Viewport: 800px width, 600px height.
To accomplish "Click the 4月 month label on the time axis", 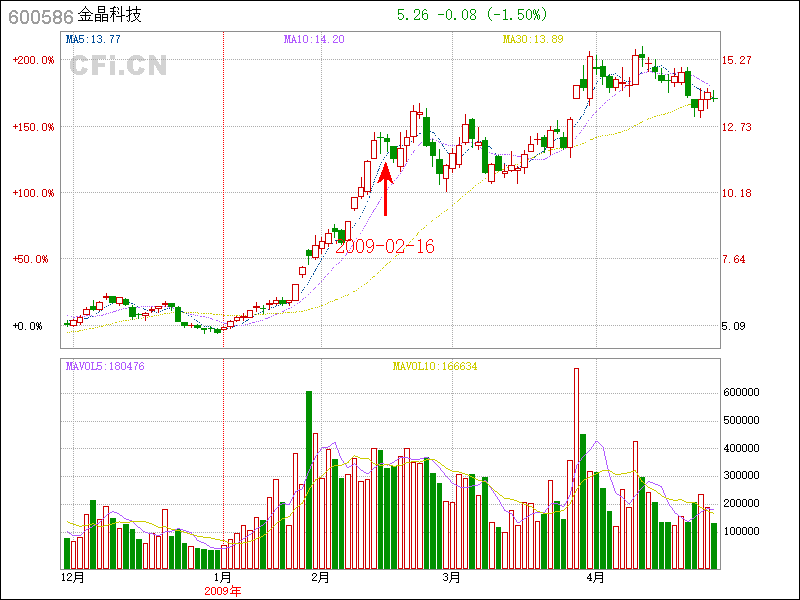I will (596, 577).
